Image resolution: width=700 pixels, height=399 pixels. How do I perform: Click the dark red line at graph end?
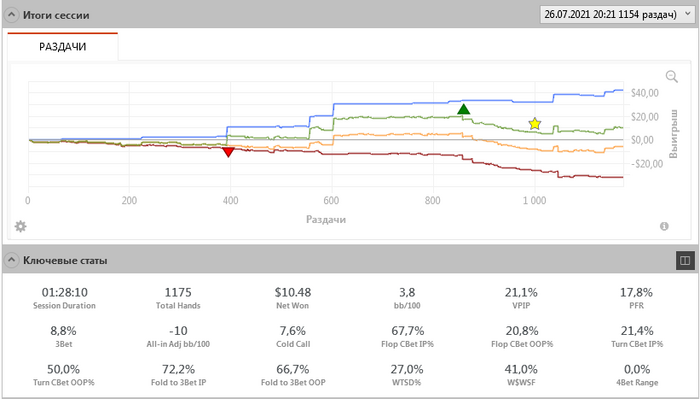click(620, 177)
